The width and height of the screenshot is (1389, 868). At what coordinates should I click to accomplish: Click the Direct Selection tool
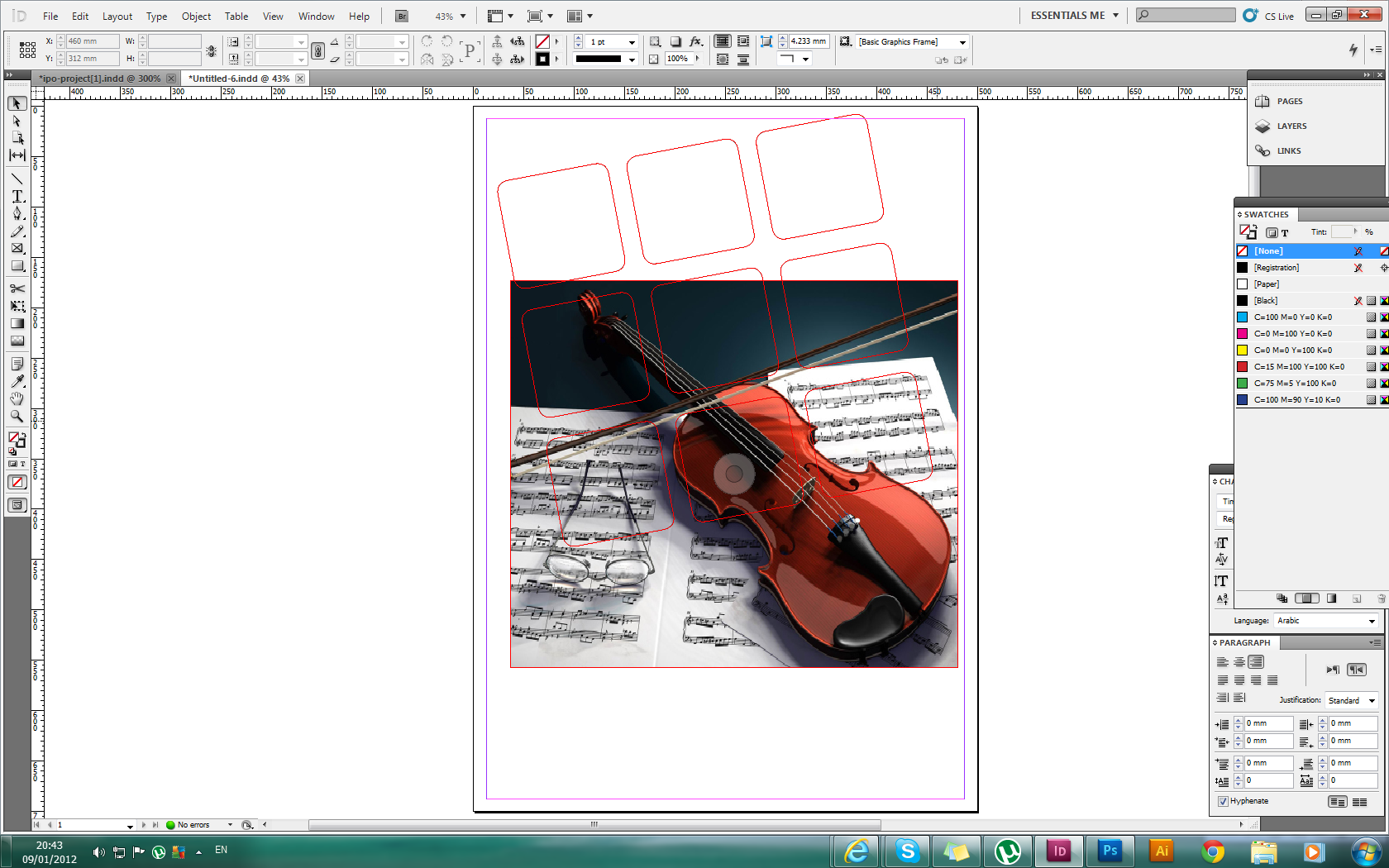pyautogui.click(x=17, y=121)
